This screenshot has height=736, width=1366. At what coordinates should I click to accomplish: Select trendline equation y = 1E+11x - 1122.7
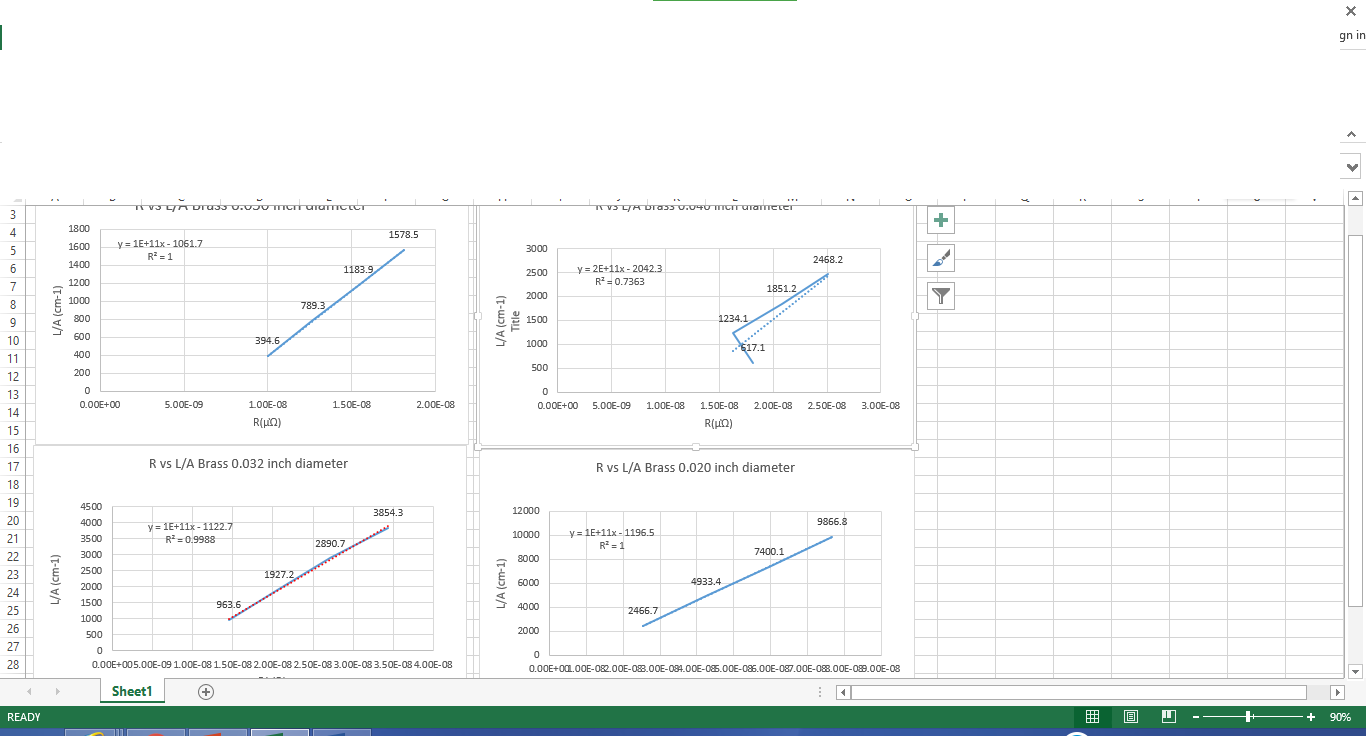click(190, 526)
